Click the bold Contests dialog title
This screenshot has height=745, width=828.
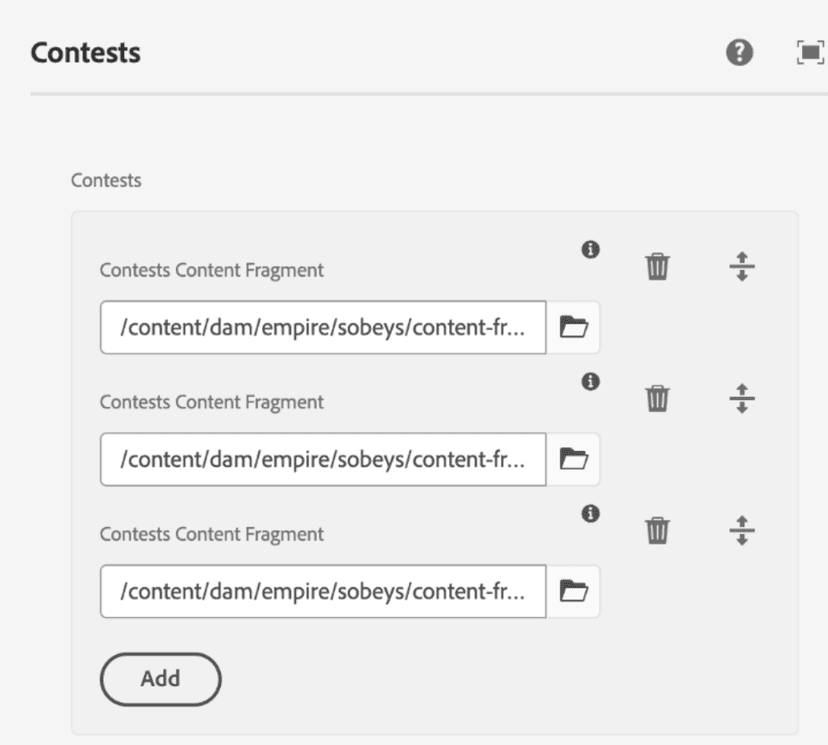pyautogui.click(x=86, y=53)
